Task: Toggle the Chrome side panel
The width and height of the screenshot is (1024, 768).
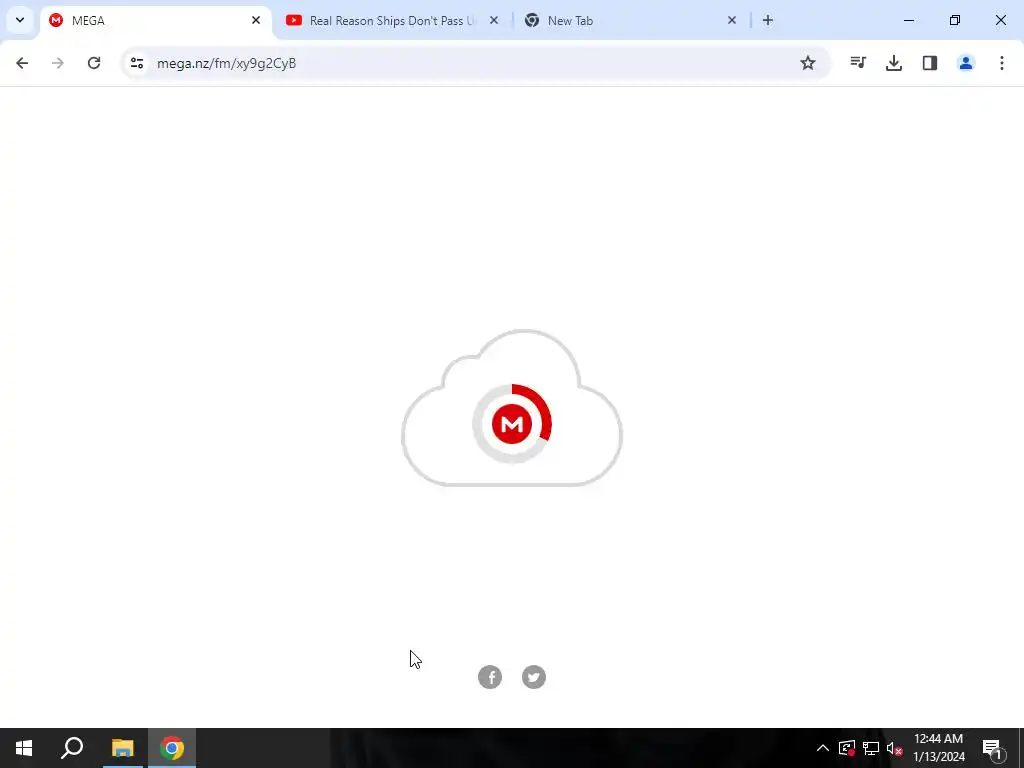Action: click(930, 63)
